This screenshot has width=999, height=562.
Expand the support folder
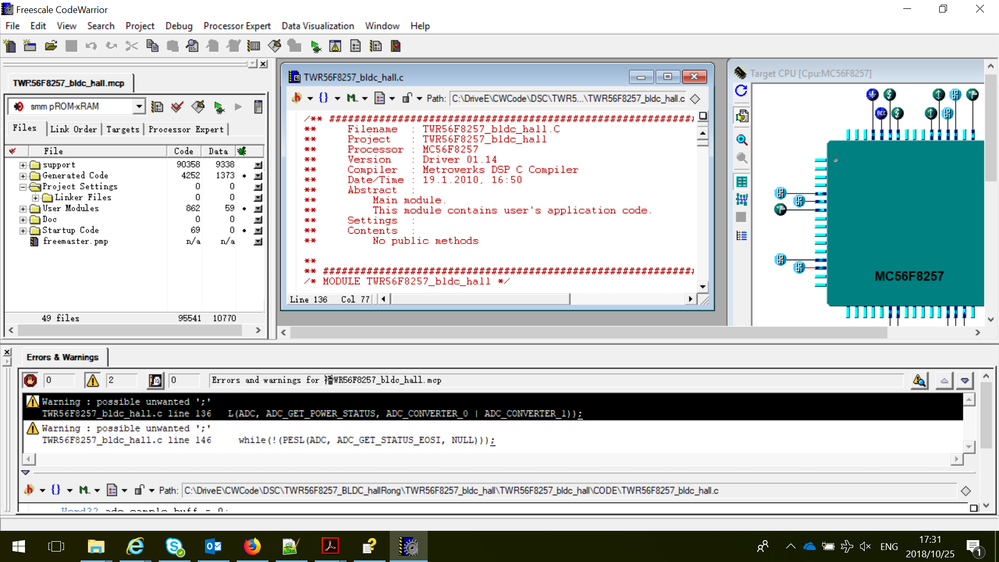[x=23, y=165]
